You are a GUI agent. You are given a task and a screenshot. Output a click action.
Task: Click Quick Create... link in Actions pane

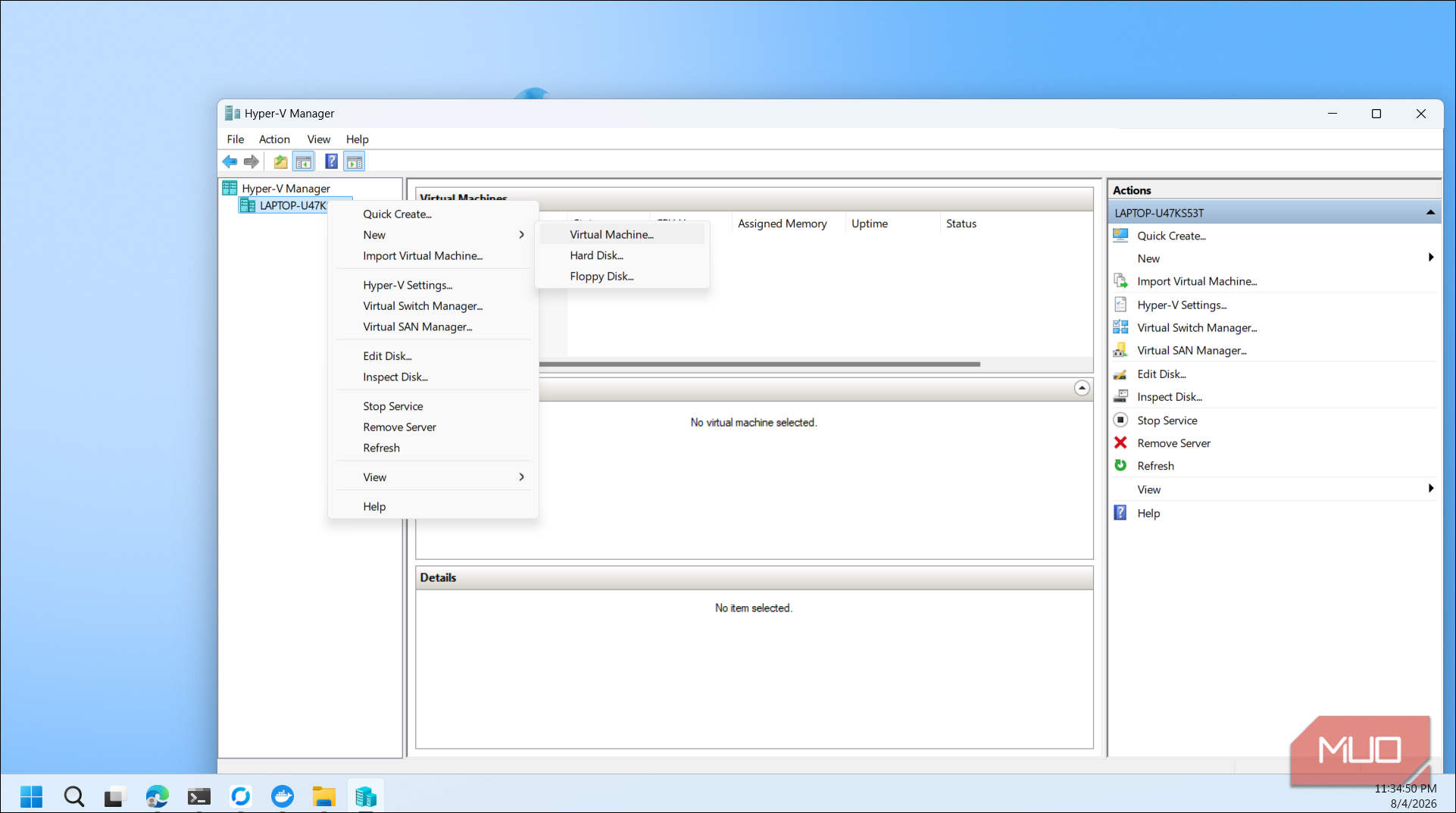coord(1171,236)
